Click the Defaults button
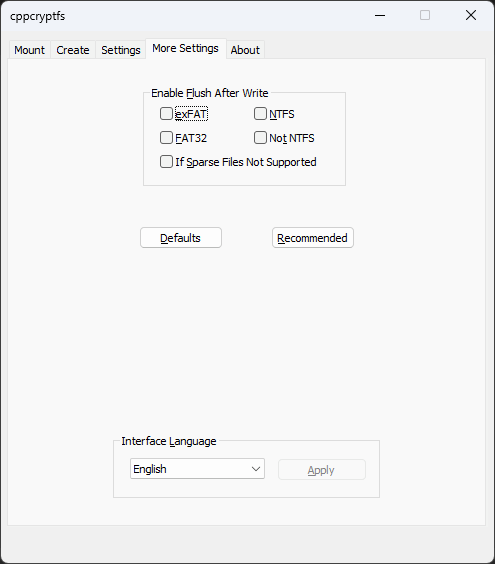 coord(181,237)
